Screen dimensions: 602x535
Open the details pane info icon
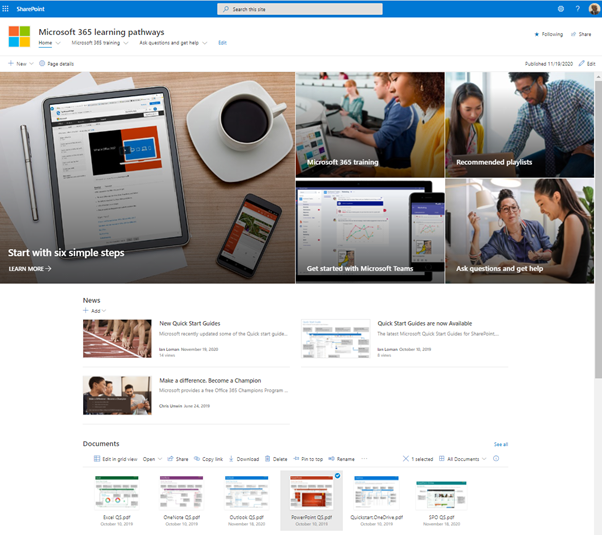point(496,458)
